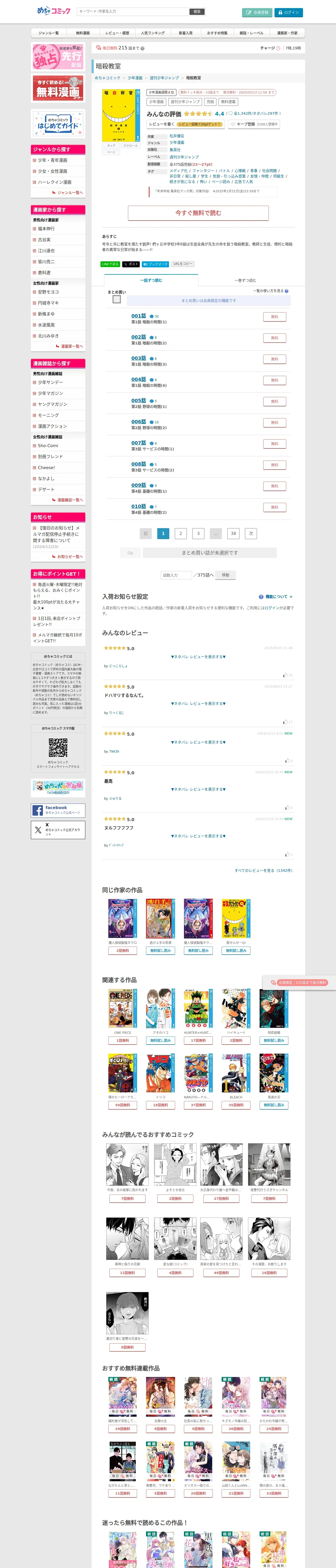The width and height of the screenshot is (336, 1568).
Task: Click the 独占先行配信 banner
Action: click(58, 57)
